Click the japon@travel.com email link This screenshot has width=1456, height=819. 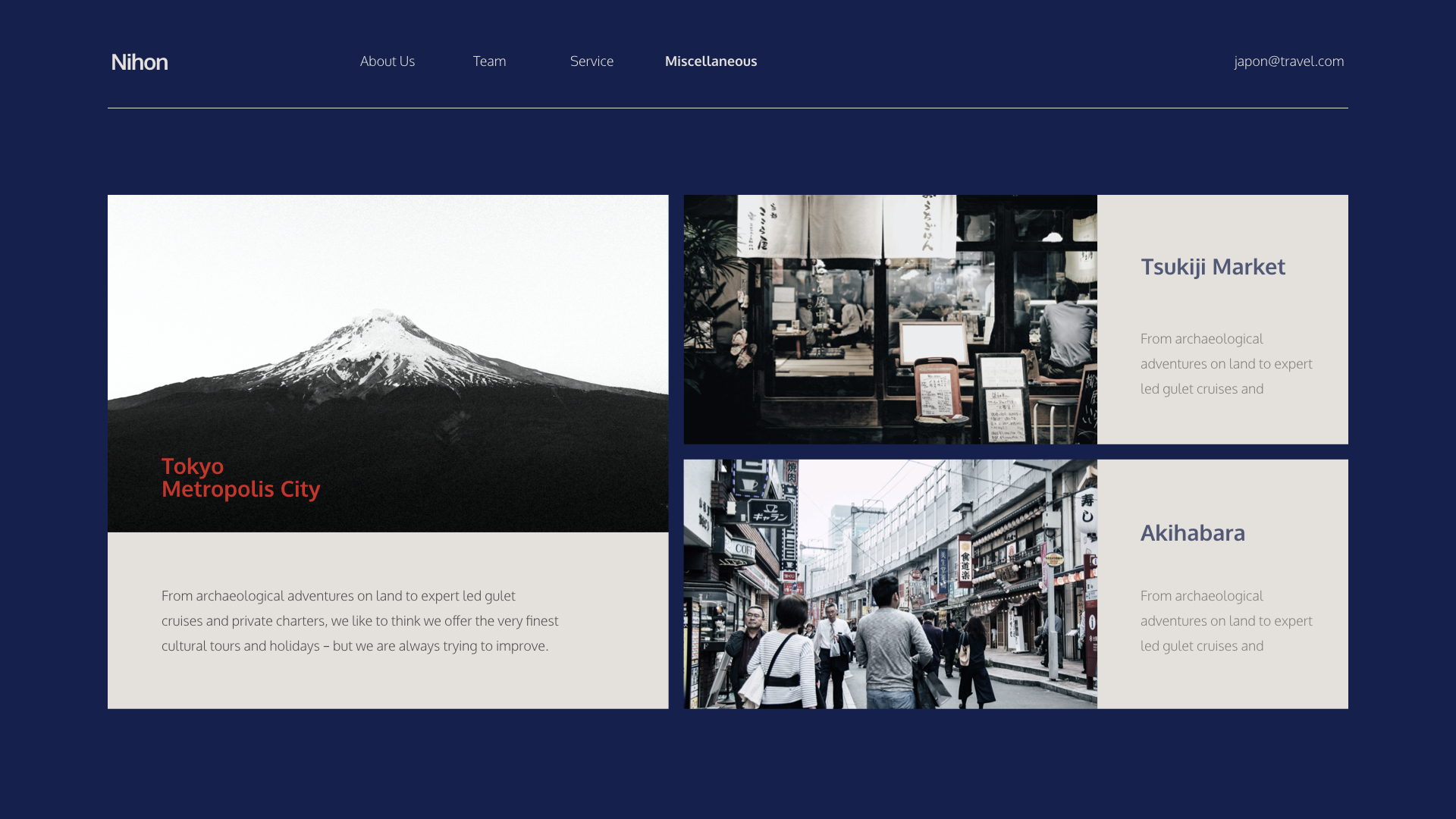click(1288, 61)
